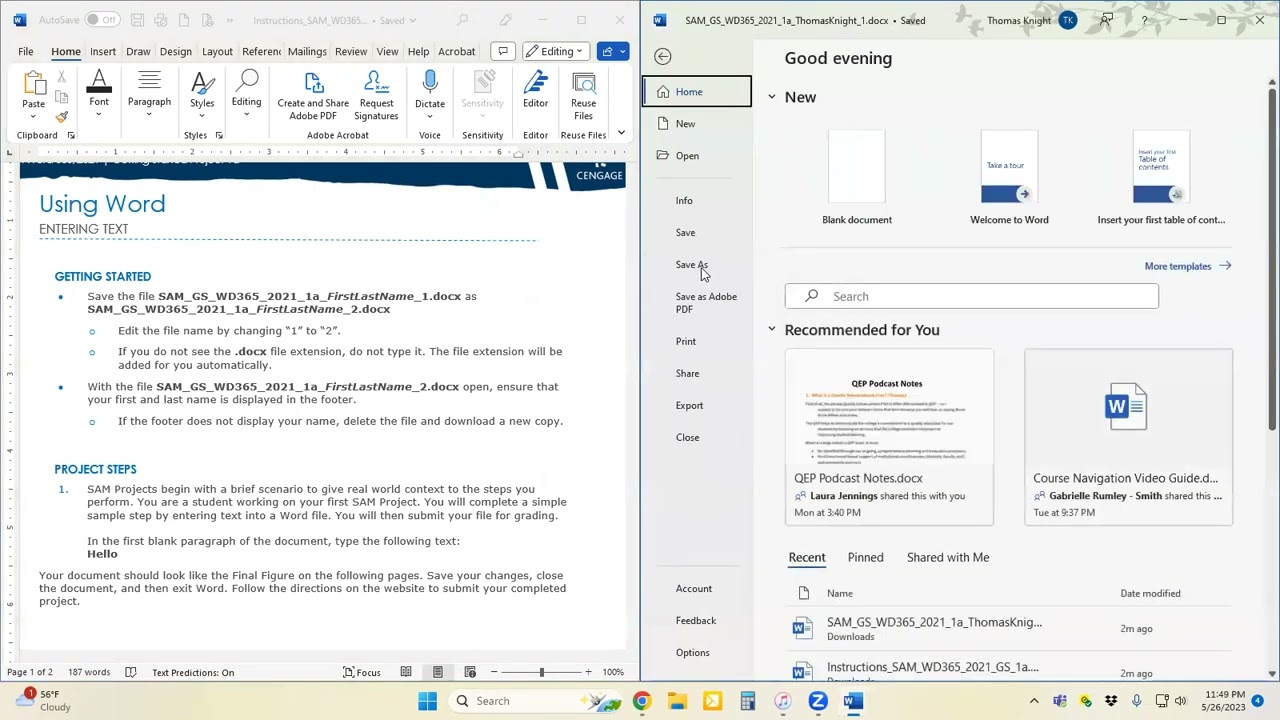The image size is (1280, 720).
Task: Collapse the ribbon with the chevron
Action: [621, 132]
